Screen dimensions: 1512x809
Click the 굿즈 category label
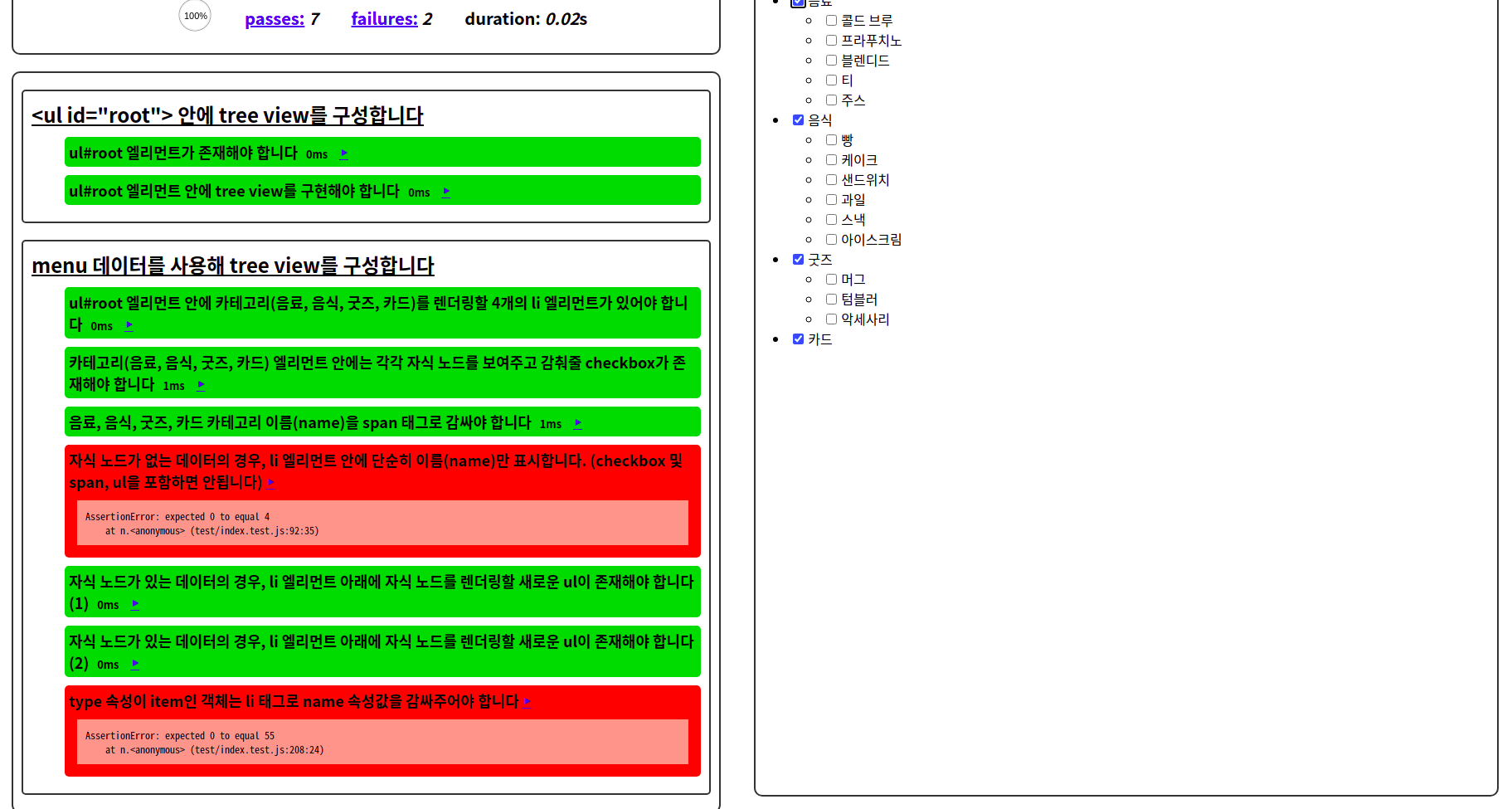coord(820,260)
